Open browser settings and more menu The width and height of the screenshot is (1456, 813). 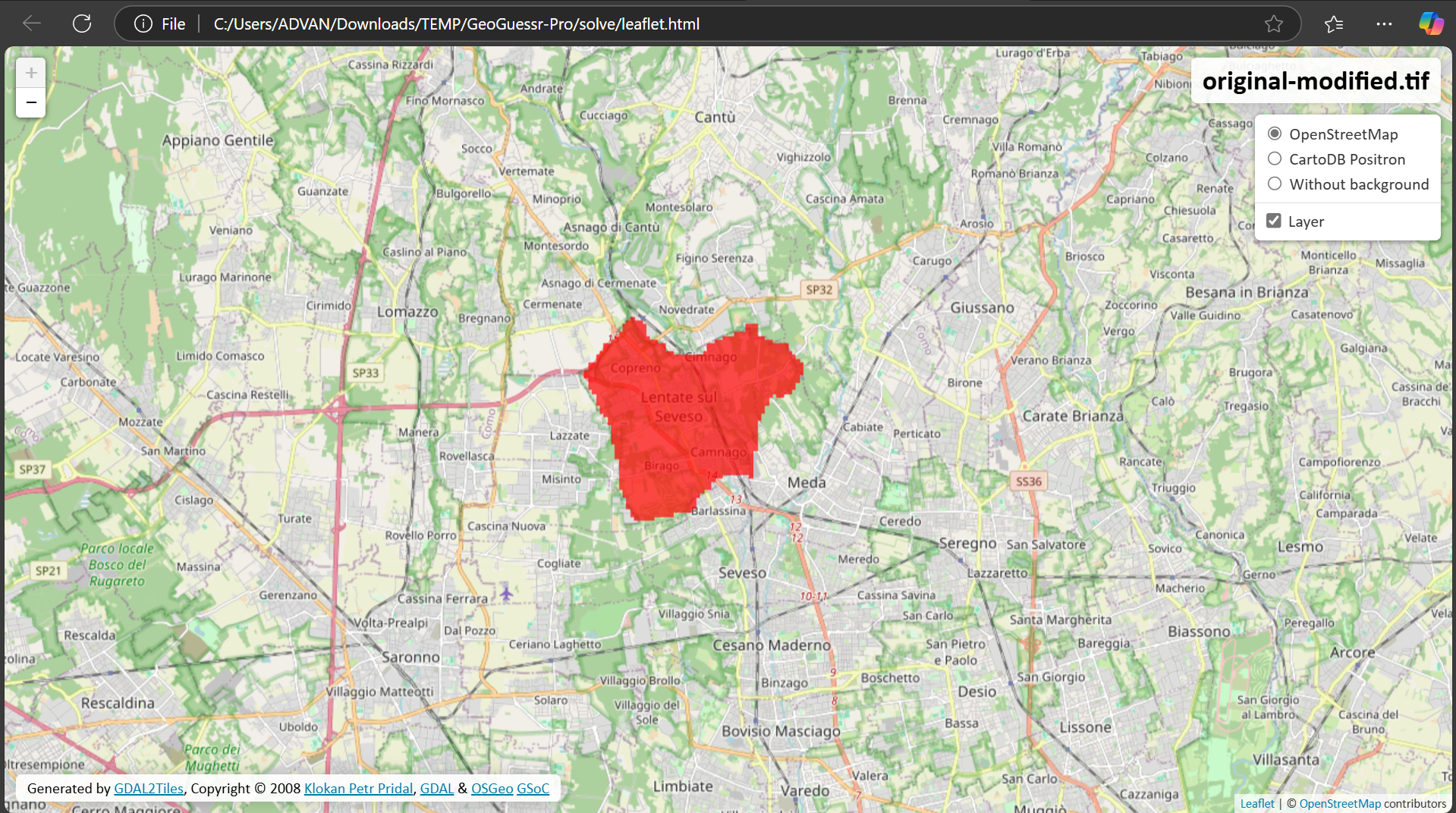(x=1384, y=24)
